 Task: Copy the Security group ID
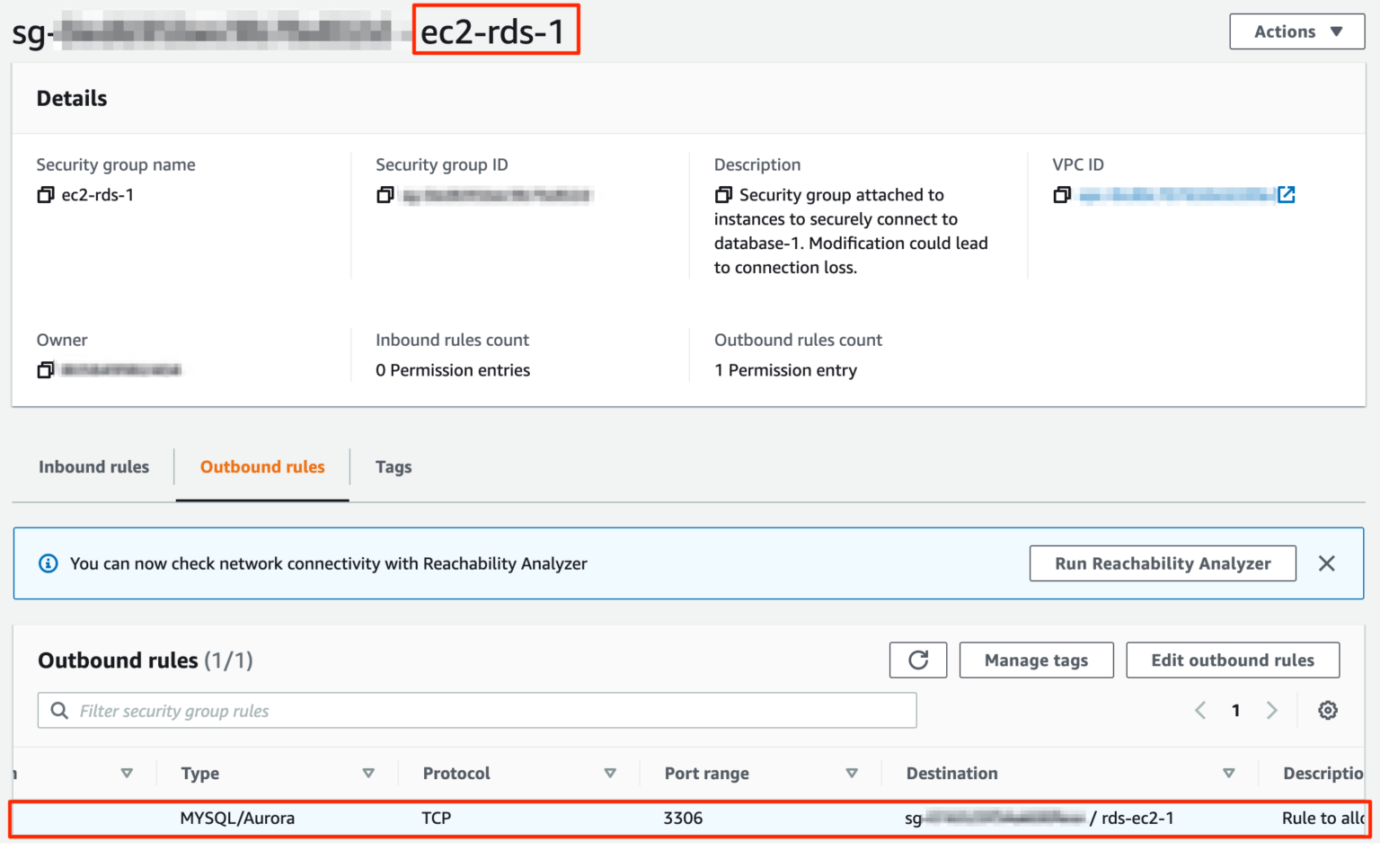pyautogui.click(x=385, y=195)
